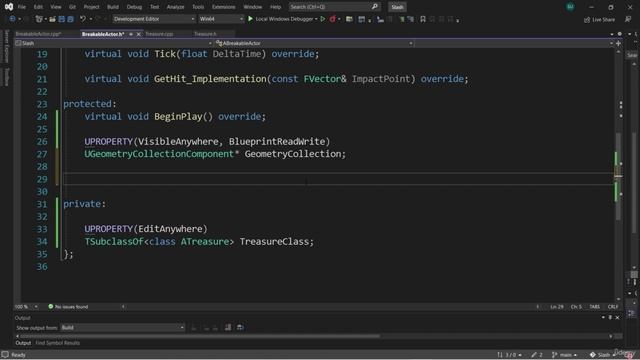Click the open file folder icon
Image resolution: width=640 pixels, height=360 pixels.
[x=52, y=19]
